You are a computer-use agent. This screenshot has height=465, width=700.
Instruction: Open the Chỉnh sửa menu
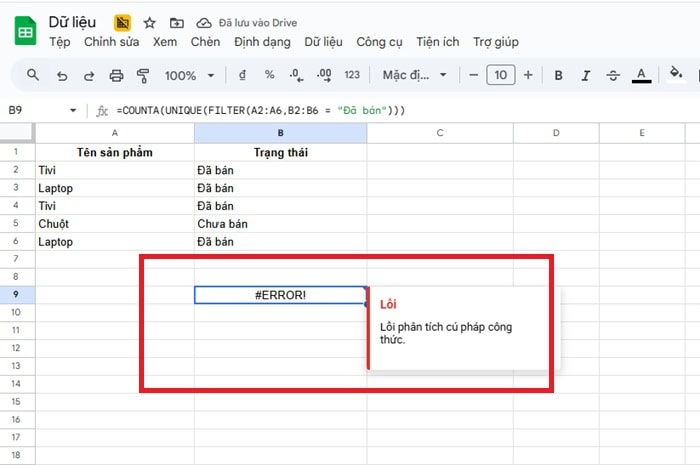pyautogui.click(x=112, y=42)
